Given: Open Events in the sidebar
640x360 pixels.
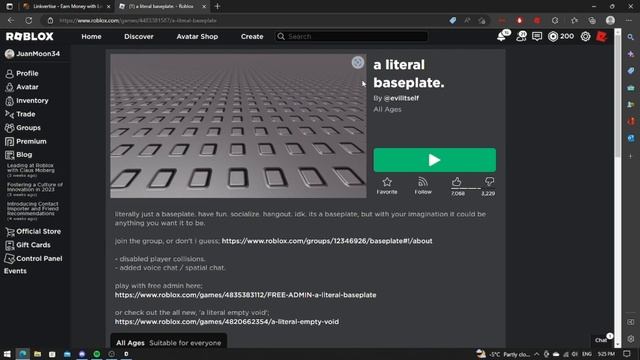Looking at the screenshot, I should pyautogui.click(x=16, y=271).
